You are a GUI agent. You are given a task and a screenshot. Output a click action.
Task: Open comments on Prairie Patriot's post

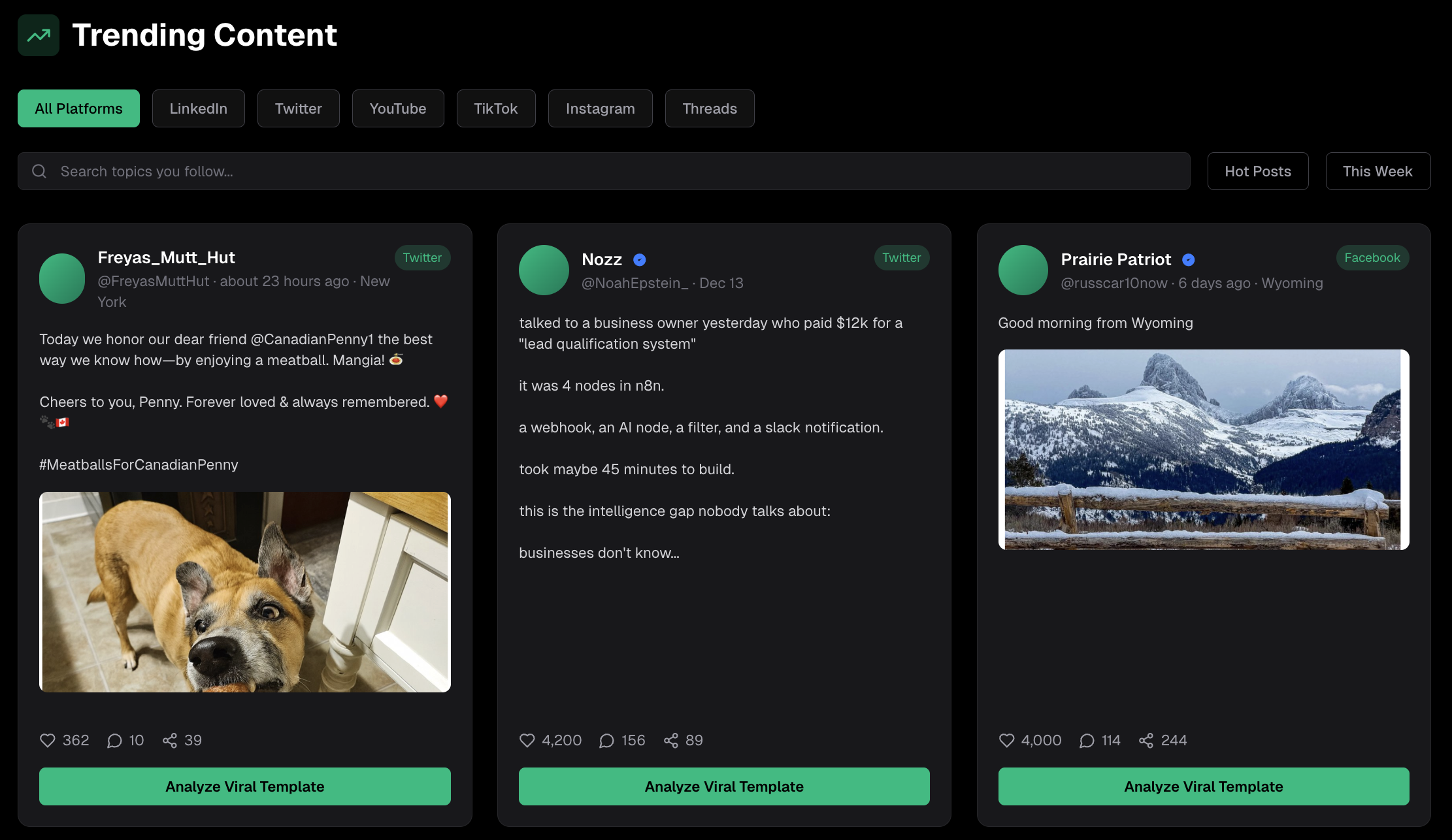click(1086, 740)
